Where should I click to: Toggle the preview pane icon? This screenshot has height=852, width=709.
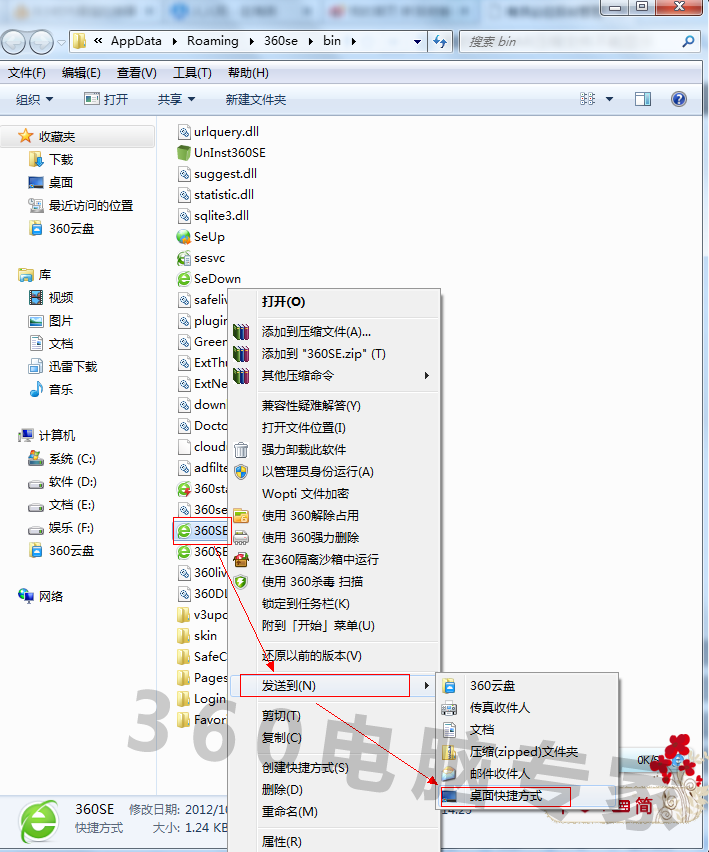644,99
